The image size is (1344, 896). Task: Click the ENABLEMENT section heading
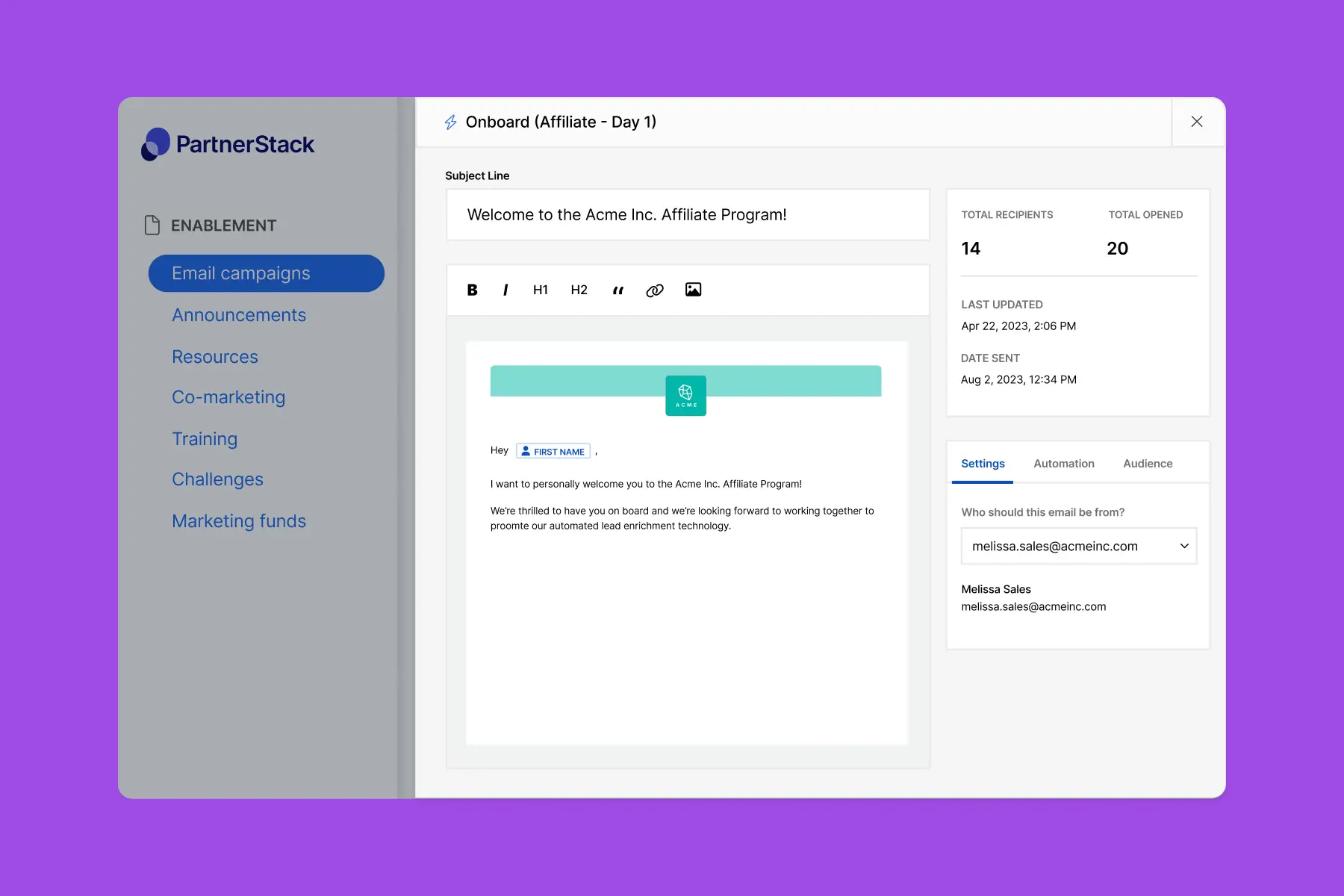(223, 225)
